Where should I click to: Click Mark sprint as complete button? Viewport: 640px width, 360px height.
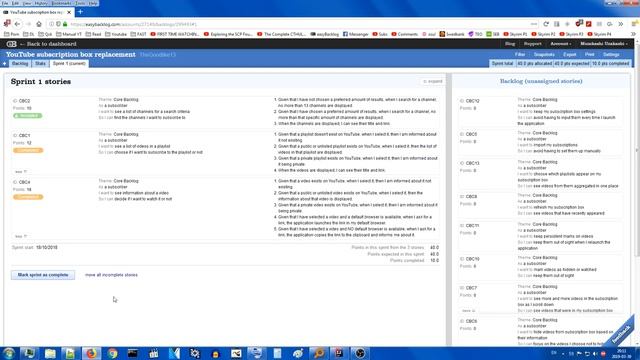pos(43,275)
